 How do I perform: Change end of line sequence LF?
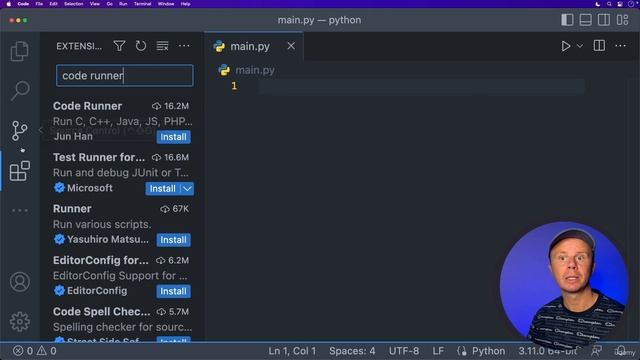click(438, 351)
